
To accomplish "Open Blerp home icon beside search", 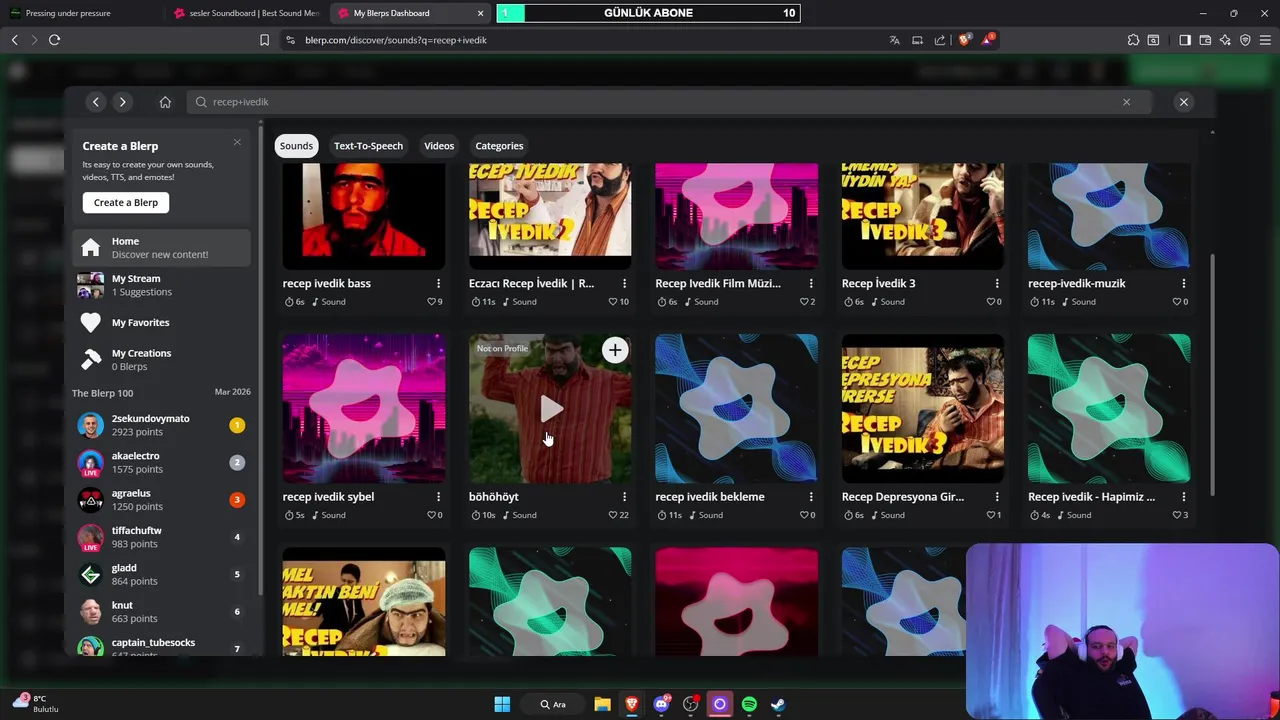I will pyautogui.click(x=165, y=102).
